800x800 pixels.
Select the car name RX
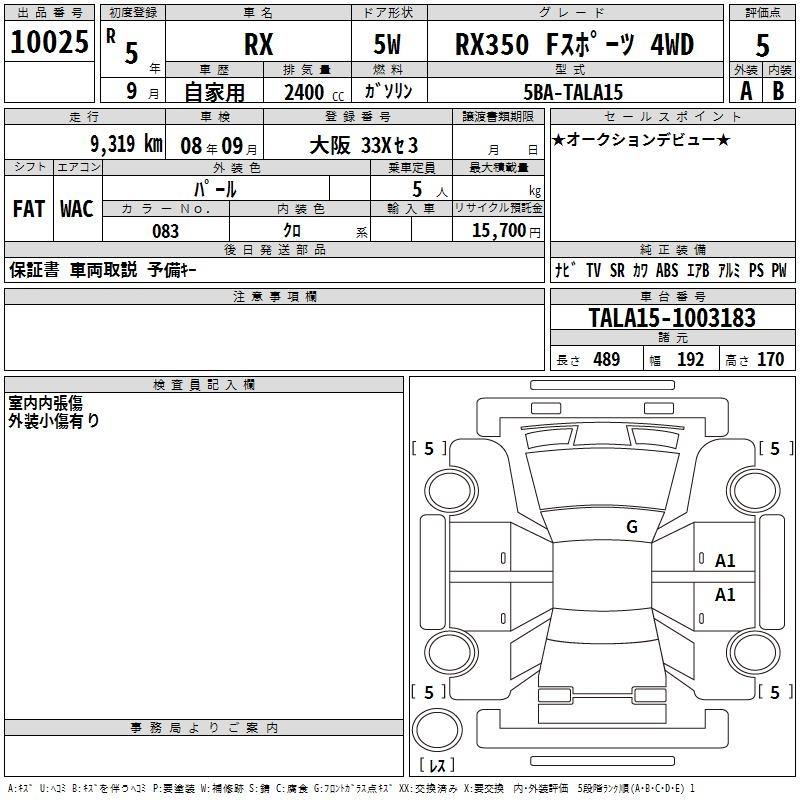(x=259, y=44)
